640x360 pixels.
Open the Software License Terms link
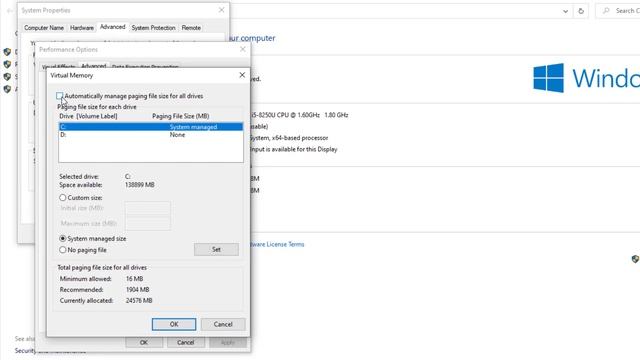278,244
